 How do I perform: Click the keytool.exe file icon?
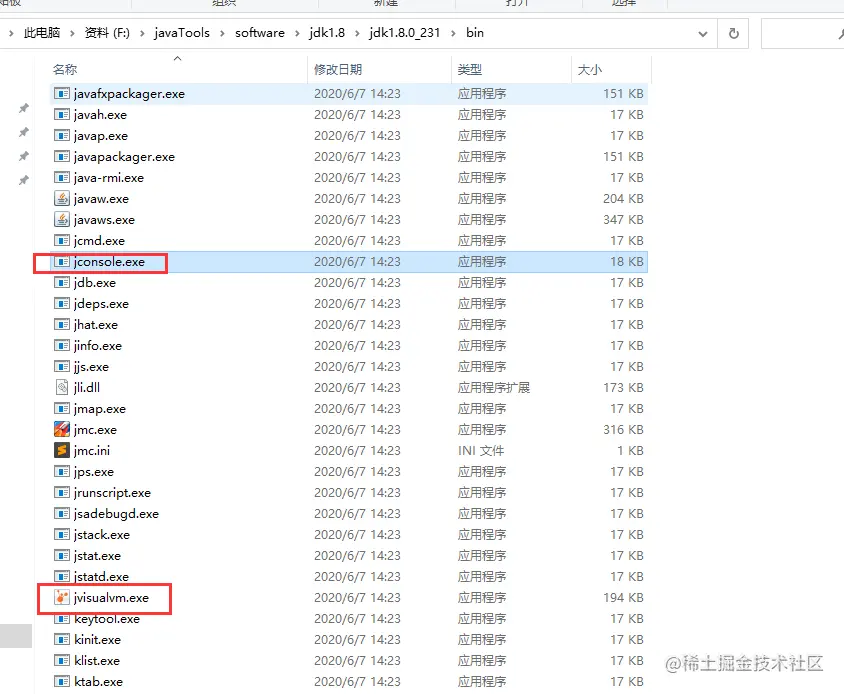(x=62, y=619)
